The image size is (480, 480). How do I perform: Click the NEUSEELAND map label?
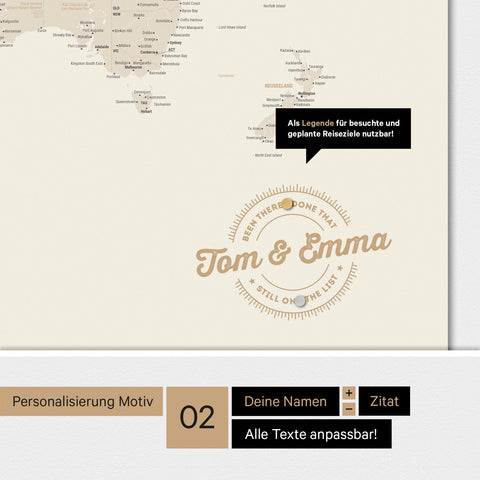pyautogui.click(x=279, y=86)
